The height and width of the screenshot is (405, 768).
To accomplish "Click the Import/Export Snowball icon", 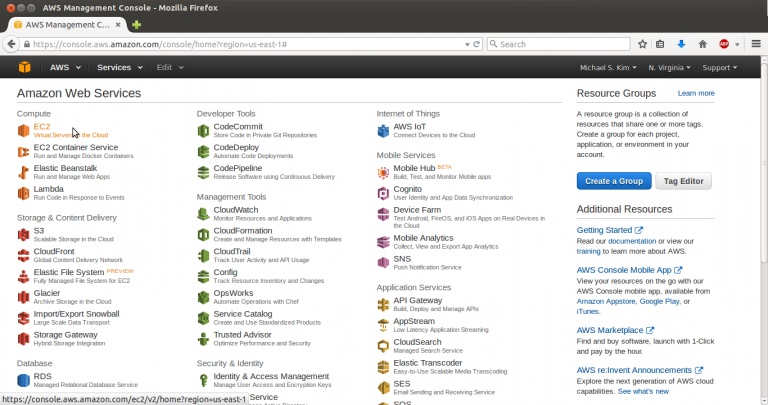I will 24,318.
